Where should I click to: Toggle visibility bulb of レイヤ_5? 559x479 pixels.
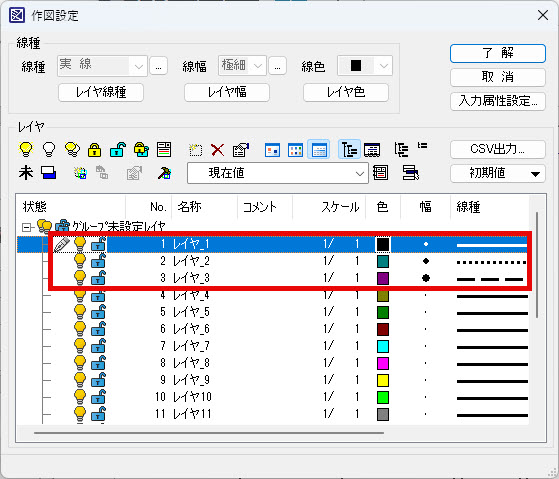pos(80,312)
